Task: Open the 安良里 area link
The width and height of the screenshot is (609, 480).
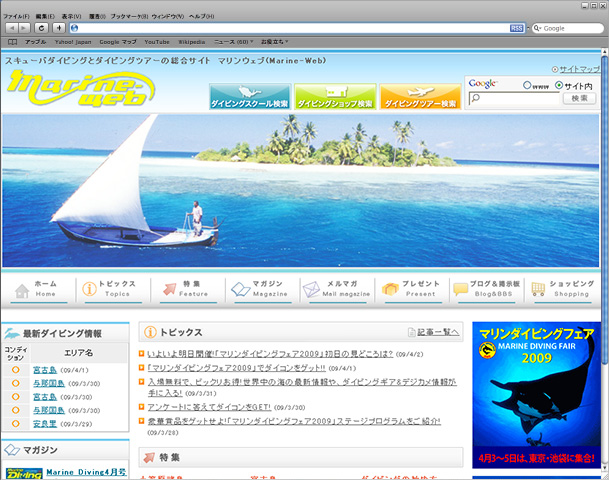Action: click(45, 424)
